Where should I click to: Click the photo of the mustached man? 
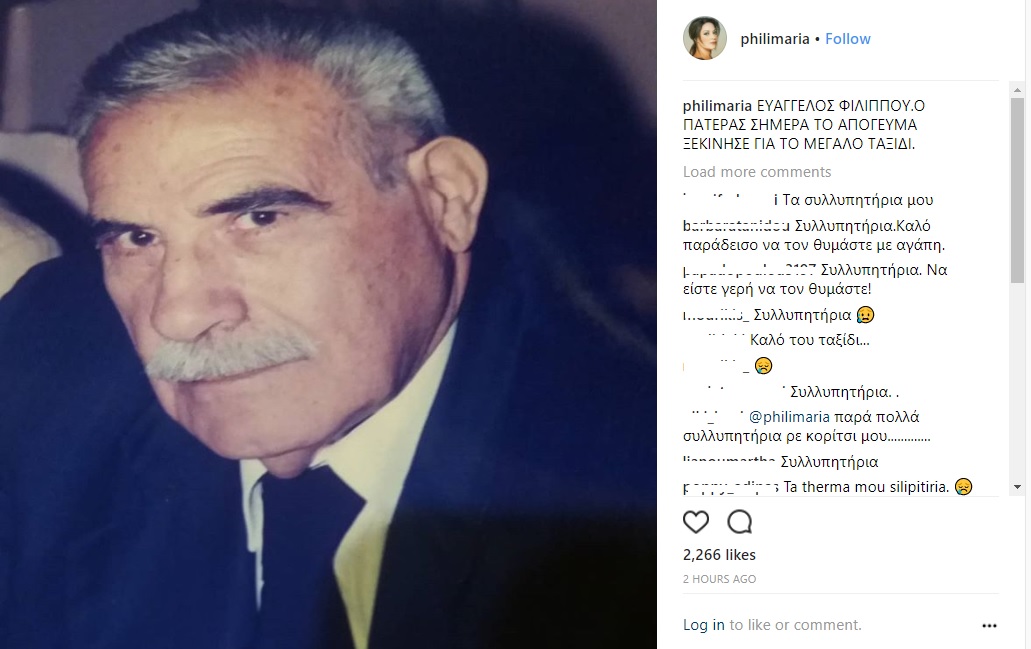(328, 324)
